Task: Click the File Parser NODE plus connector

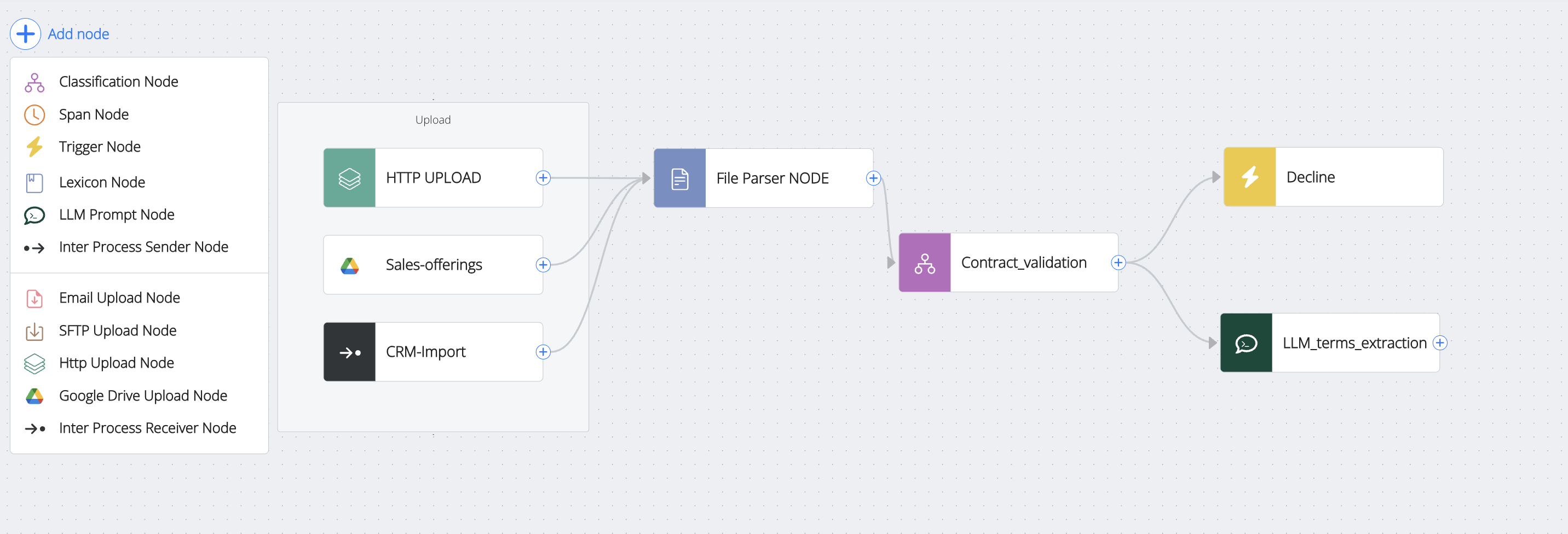Action: point(873,178)
